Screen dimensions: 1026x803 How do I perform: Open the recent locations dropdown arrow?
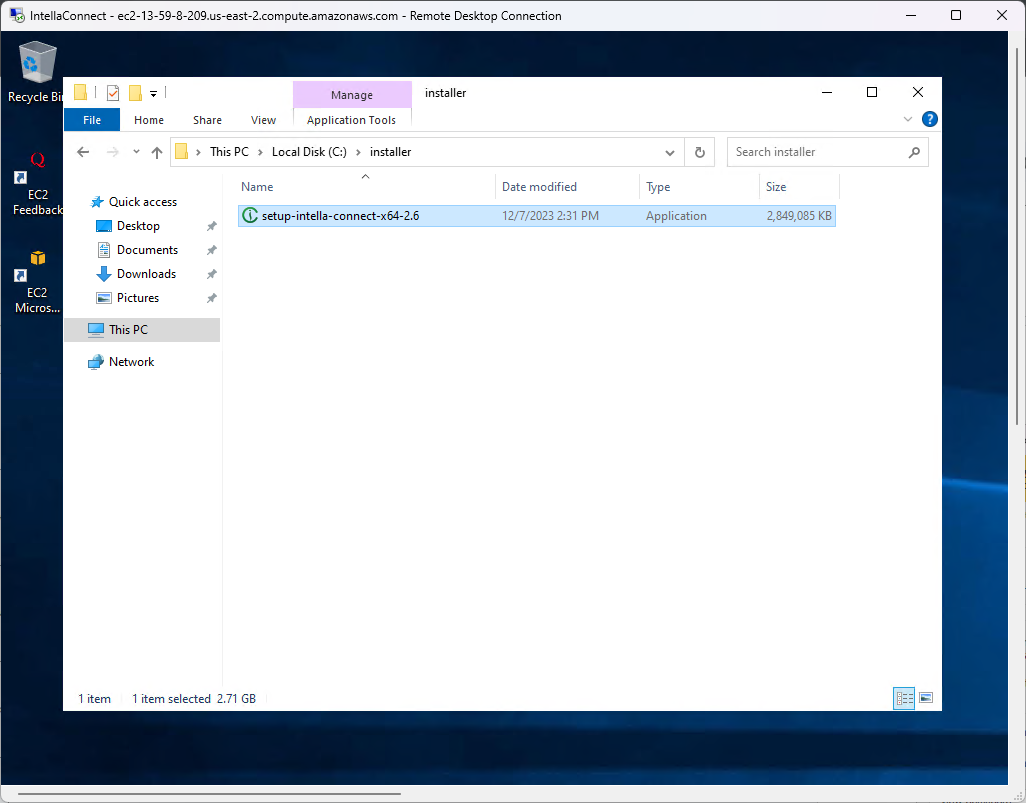[136, 152]
